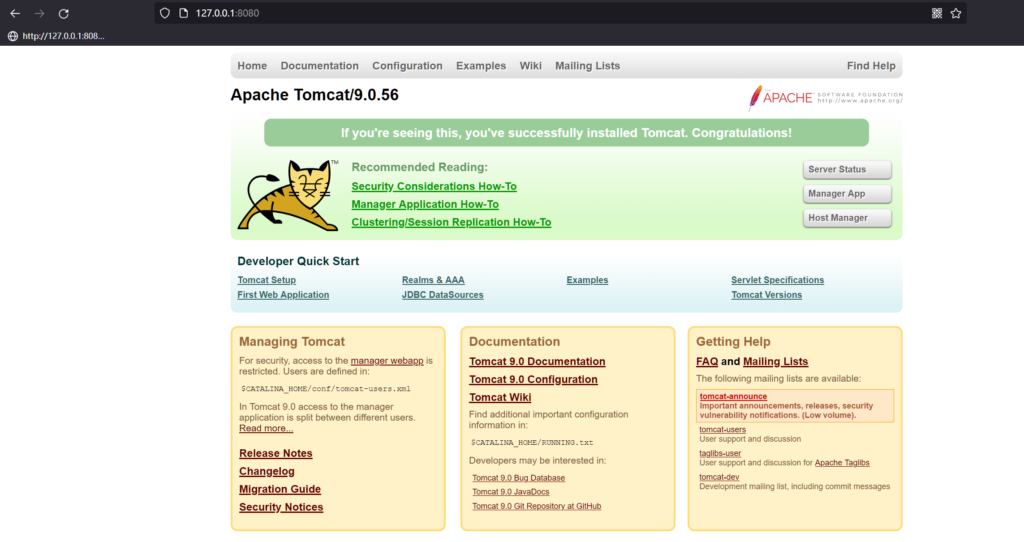Screen dimensions: 1024x542
Task: Launch the Host Manager button
Action: (847, 218)
